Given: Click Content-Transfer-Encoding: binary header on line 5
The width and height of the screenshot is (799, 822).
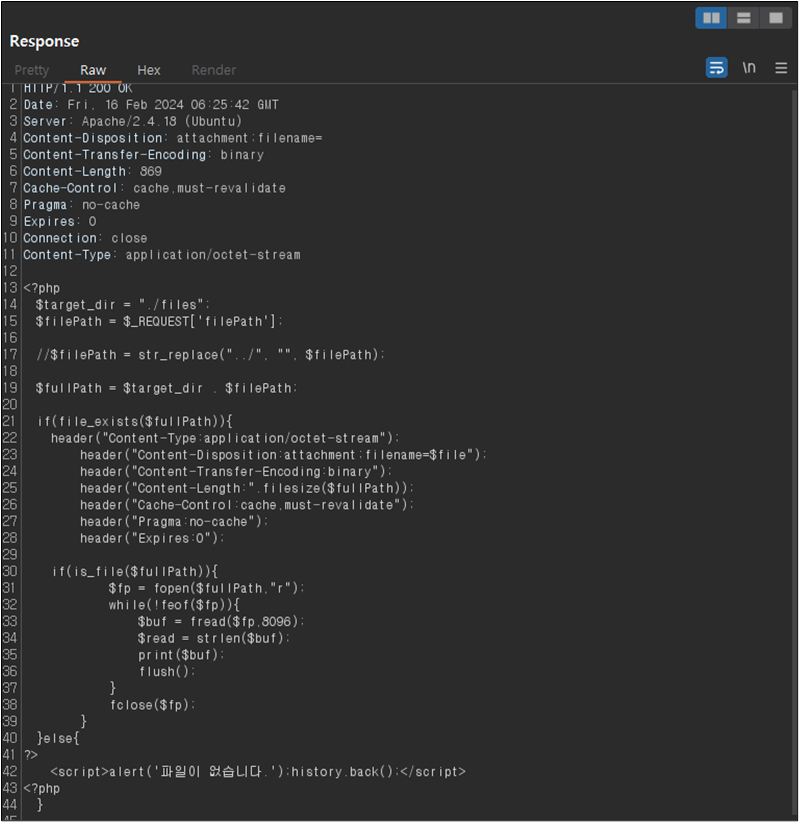Looking at the screenshot, I should click(144, 155).
